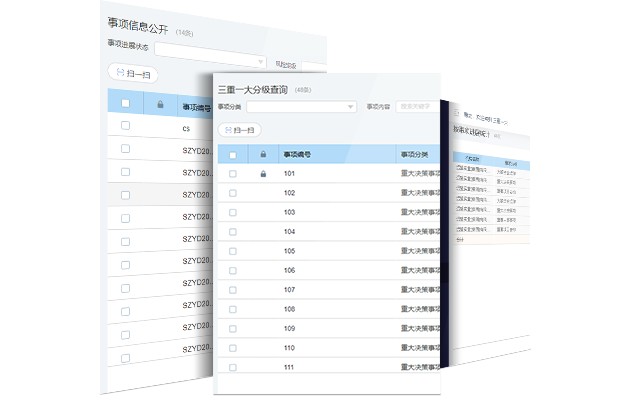630x399 pixels.
Task: Click the 扫一扫 button in the 事项信息公开 panel
Action: [133, 74]
